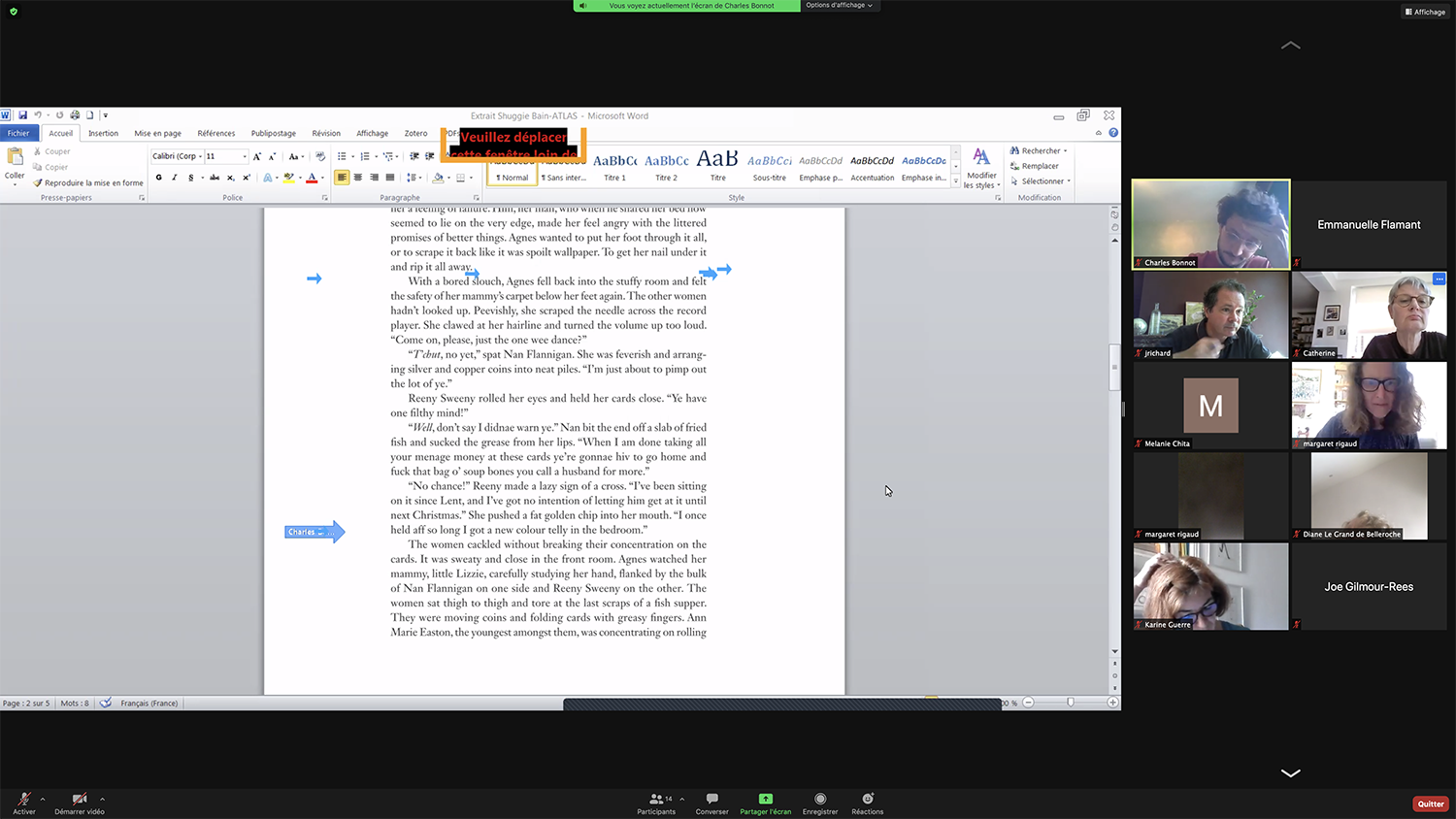Click the Italic formatting icon
The width and height of the screenshot is (1456, 819).
tap(175, 178)
